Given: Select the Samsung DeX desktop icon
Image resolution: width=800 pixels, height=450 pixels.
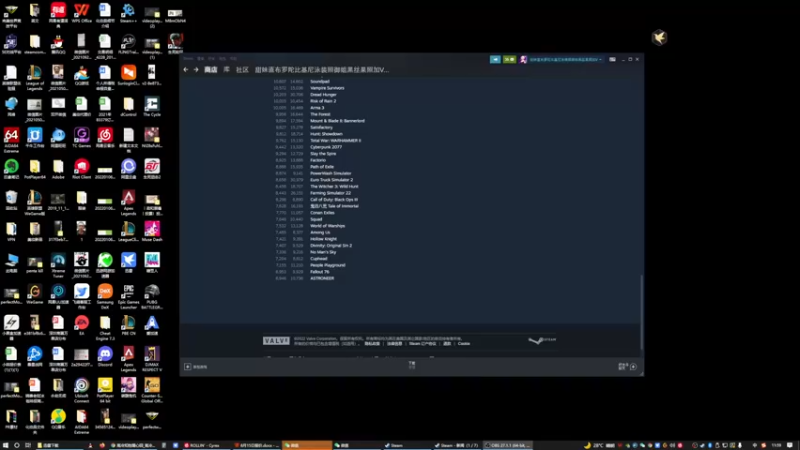Looking at the screenshot, I should click(105, 296).
